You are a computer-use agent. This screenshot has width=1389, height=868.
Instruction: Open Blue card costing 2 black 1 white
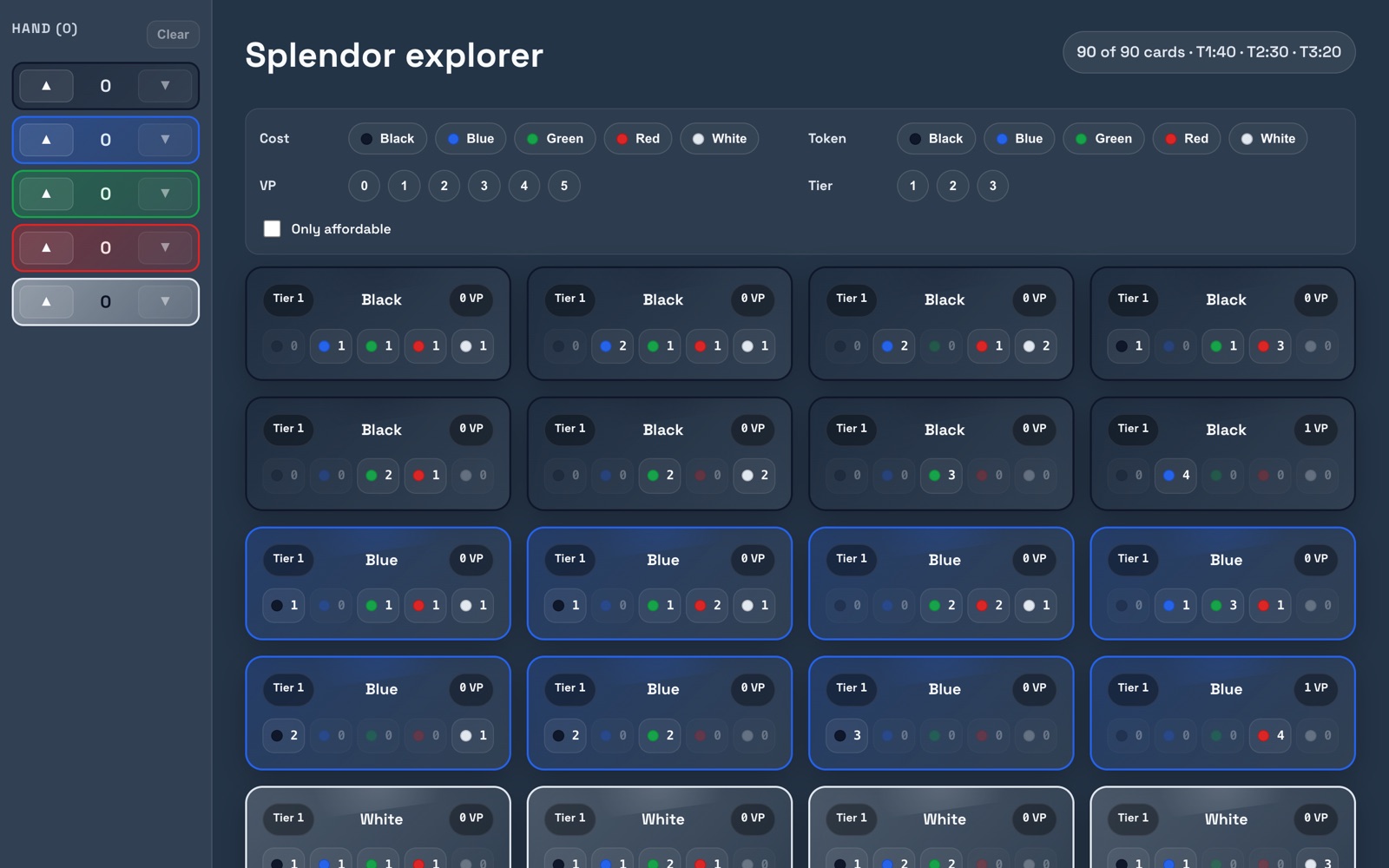(x=379, y=713)
